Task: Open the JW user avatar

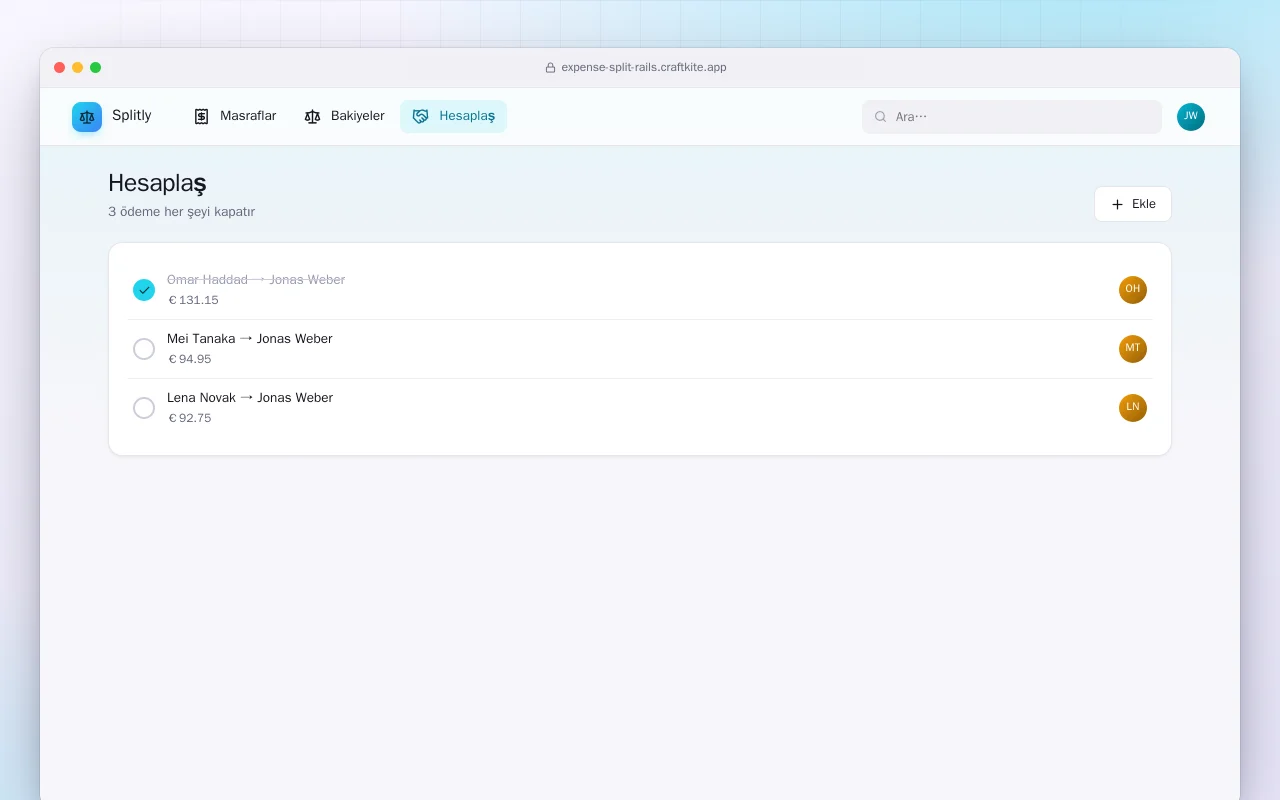Action: (x=1191, y=117)
